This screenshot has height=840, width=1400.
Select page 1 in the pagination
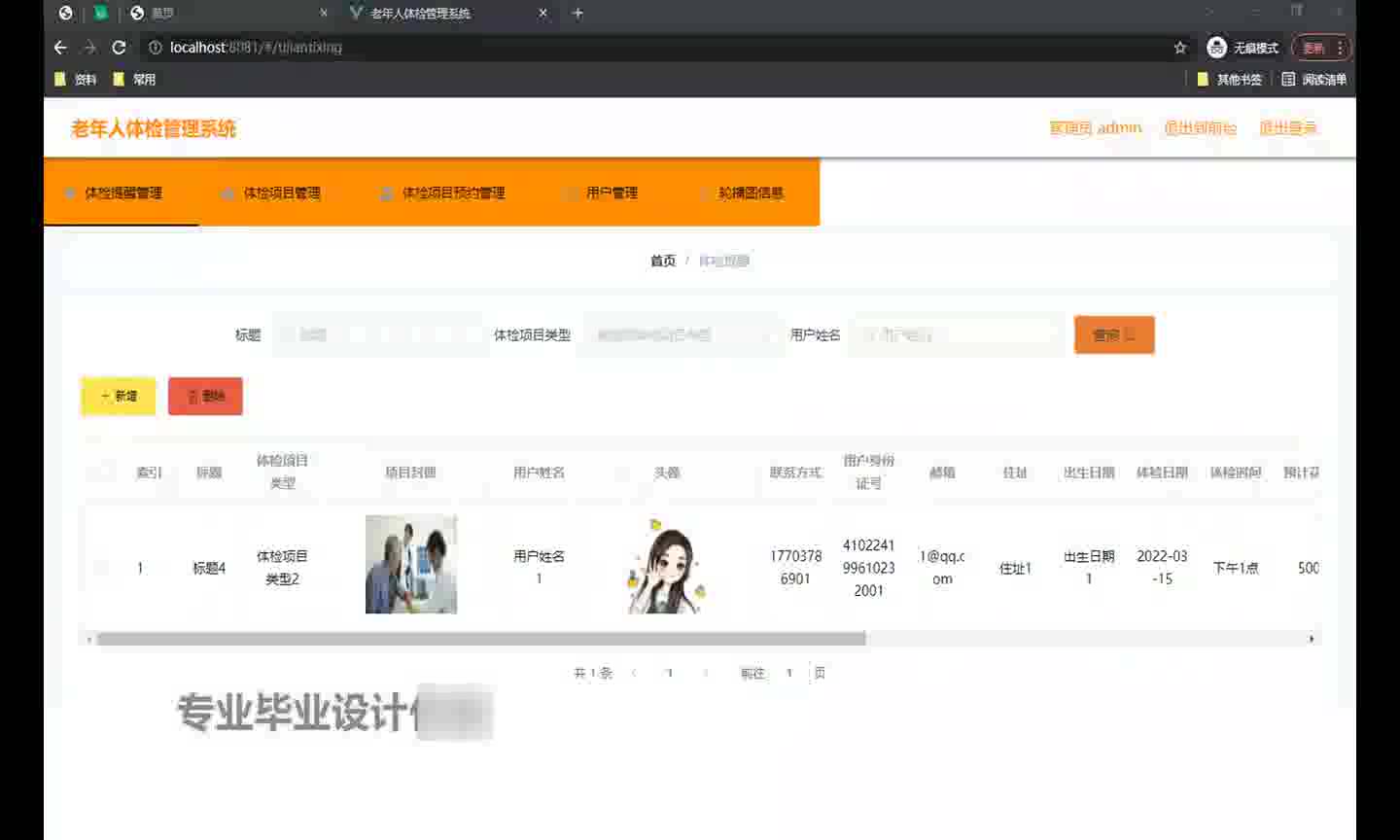[669, 673]
